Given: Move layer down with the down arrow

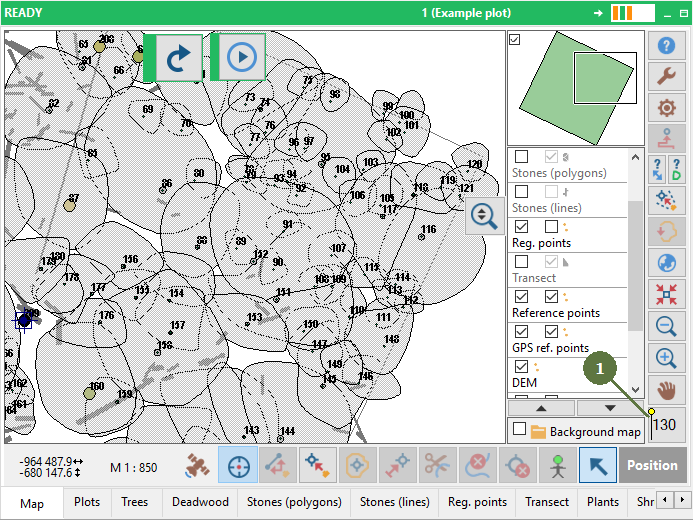Looking at the screenshot, I should (x=610, y=408).
